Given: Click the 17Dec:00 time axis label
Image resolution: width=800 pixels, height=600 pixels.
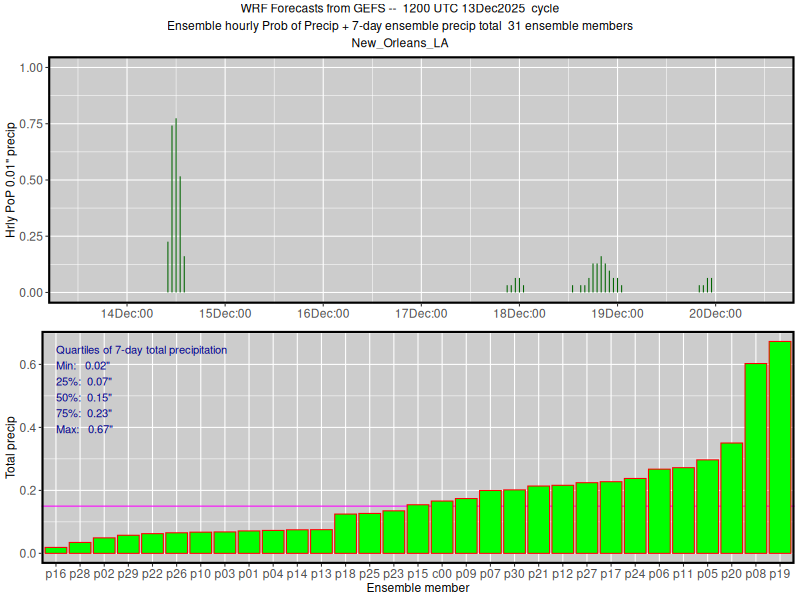Looking at the screenshot, I should click(x=421, y=313).
